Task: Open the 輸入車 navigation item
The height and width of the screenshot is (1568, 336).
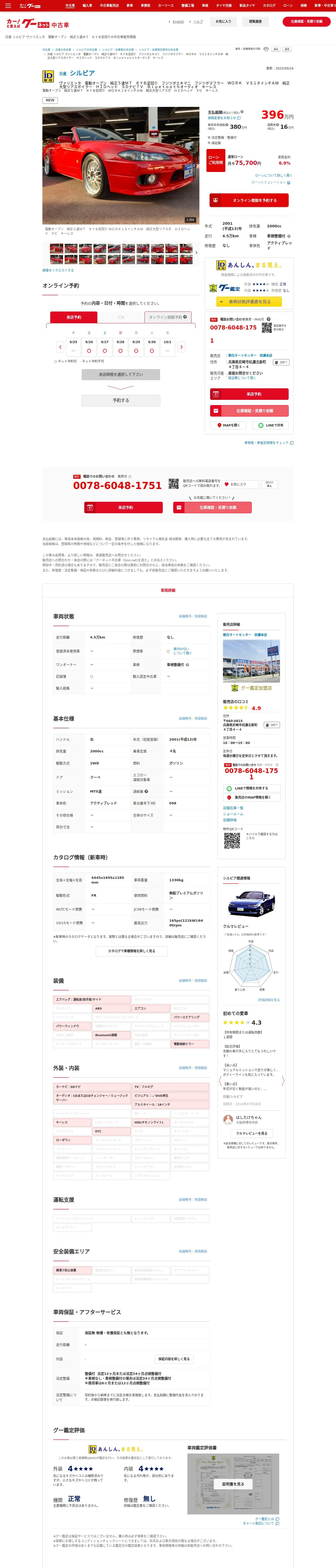Action: coord(87,5)
